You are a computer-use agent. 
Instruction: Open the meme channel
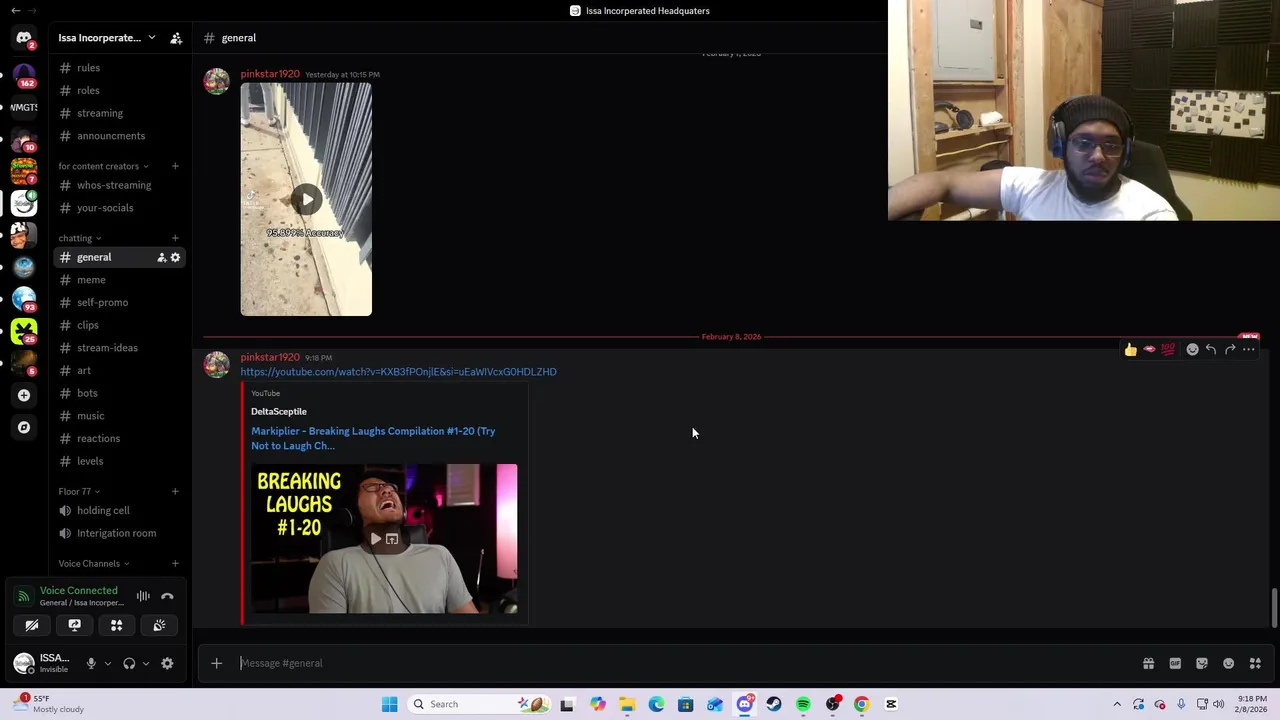point(120,280)
